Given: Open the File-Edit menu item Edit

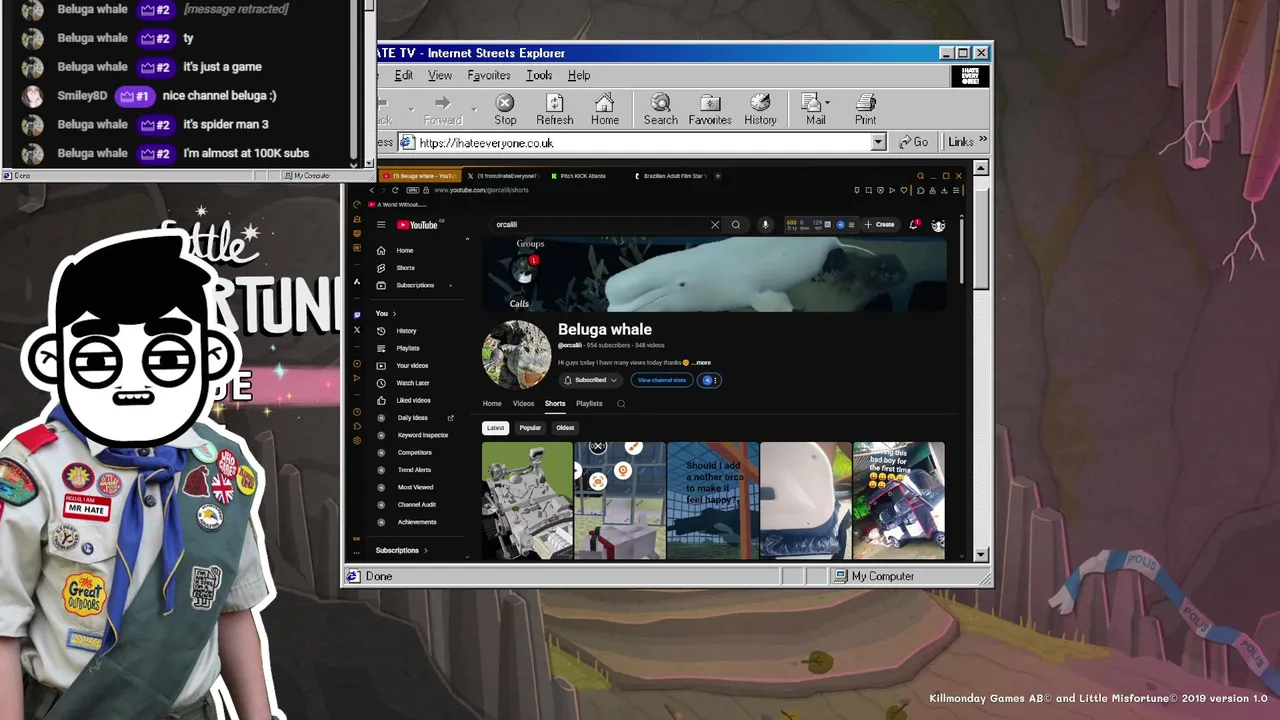Looking at the screenshot, I should [x=403, y=75].
